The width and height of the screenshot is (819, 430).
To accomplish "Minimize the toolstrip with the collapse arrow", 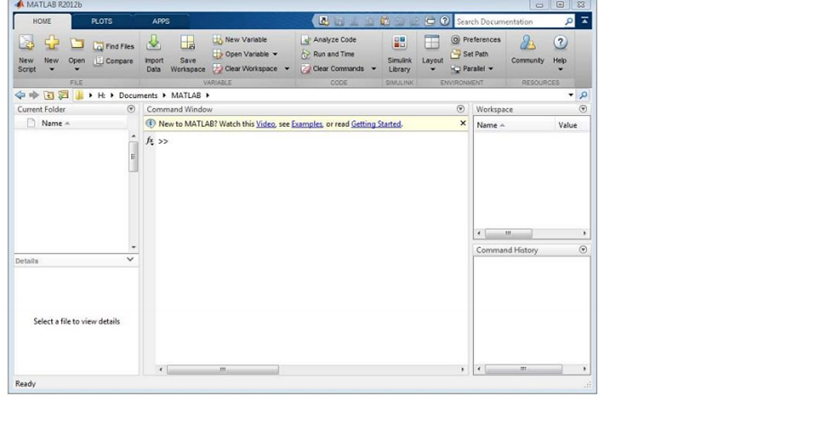I will pos(584,21).
